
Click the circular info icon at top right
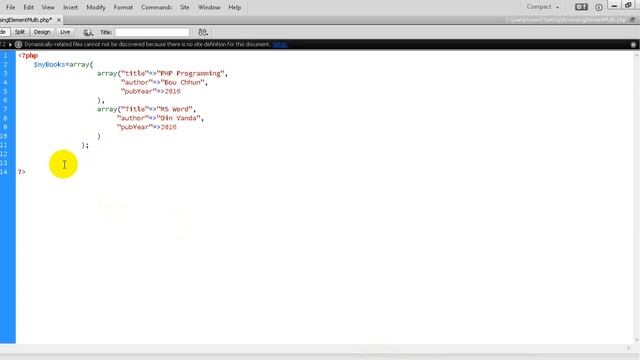598,7
